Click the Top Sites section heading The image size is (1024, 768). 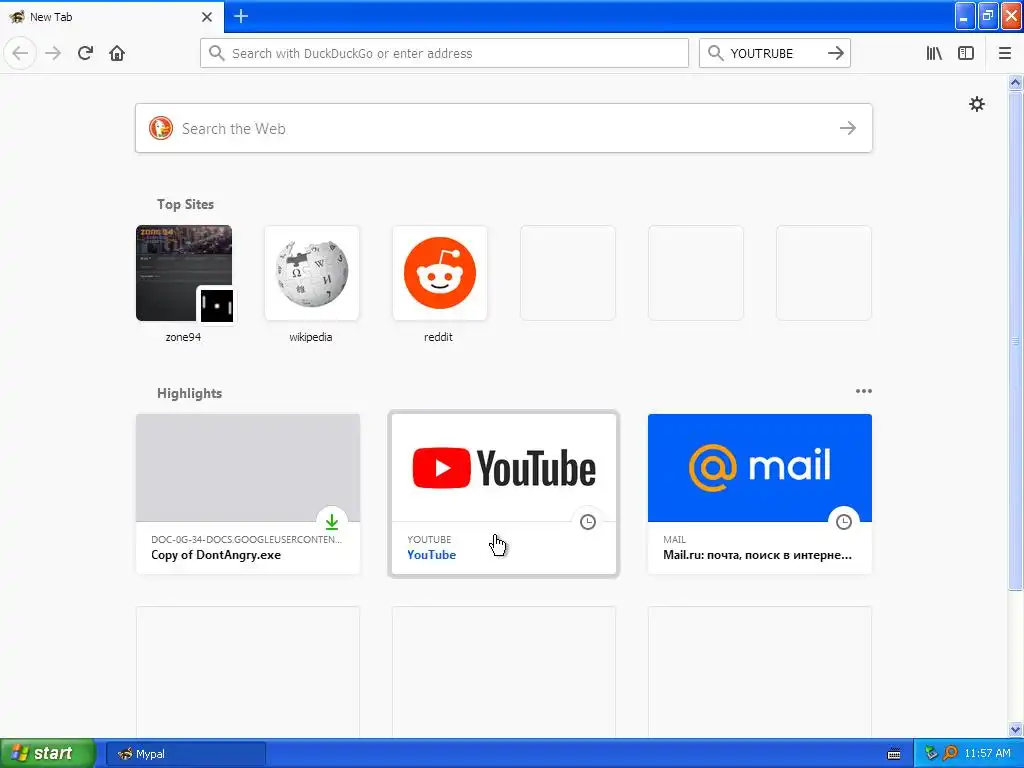185,204
